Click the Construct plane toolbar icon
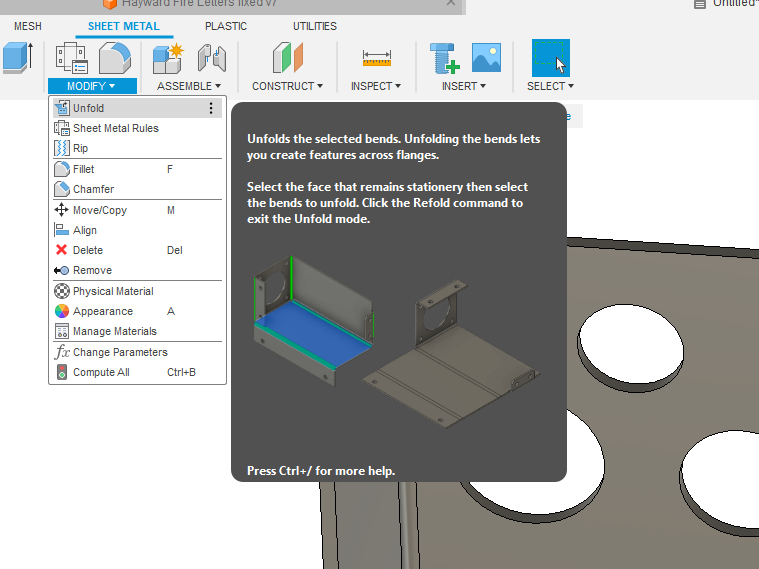759x569 pixels. click(288, 58)
